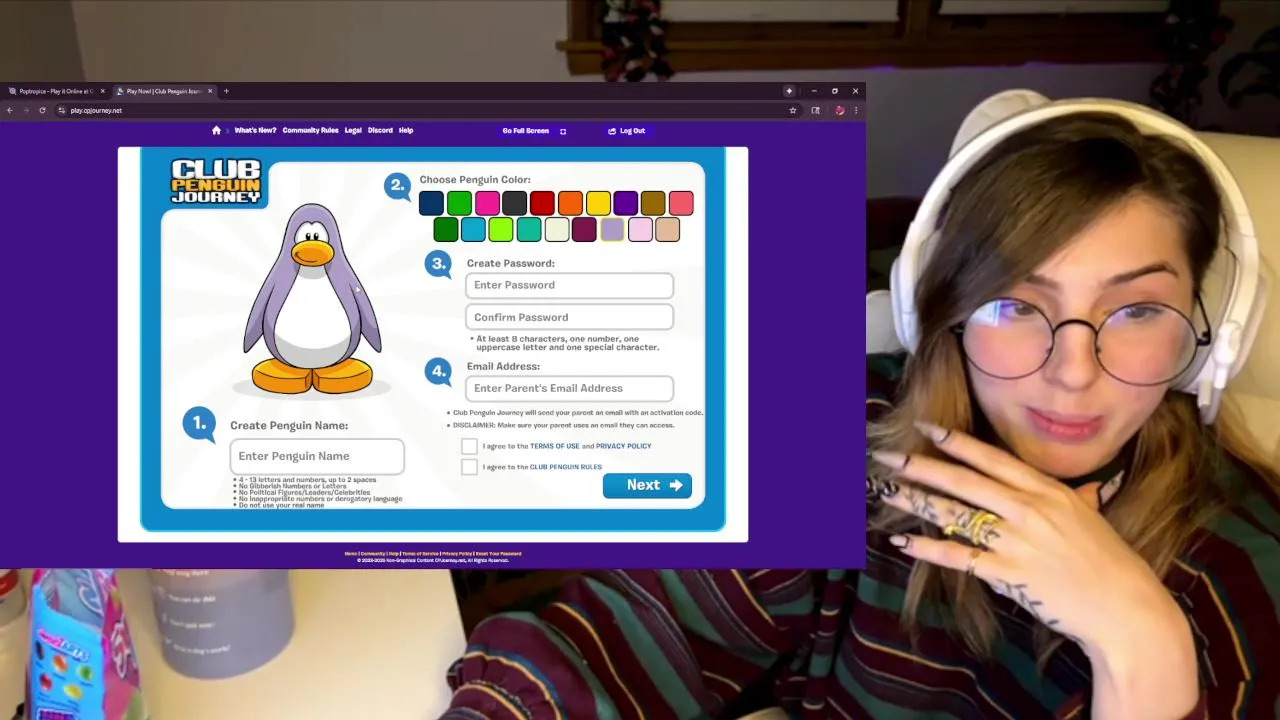Reload the page with the refresh icon
Image resolution: width=1280 pixels, height=720 pixels.
click(x=42, y=110)
